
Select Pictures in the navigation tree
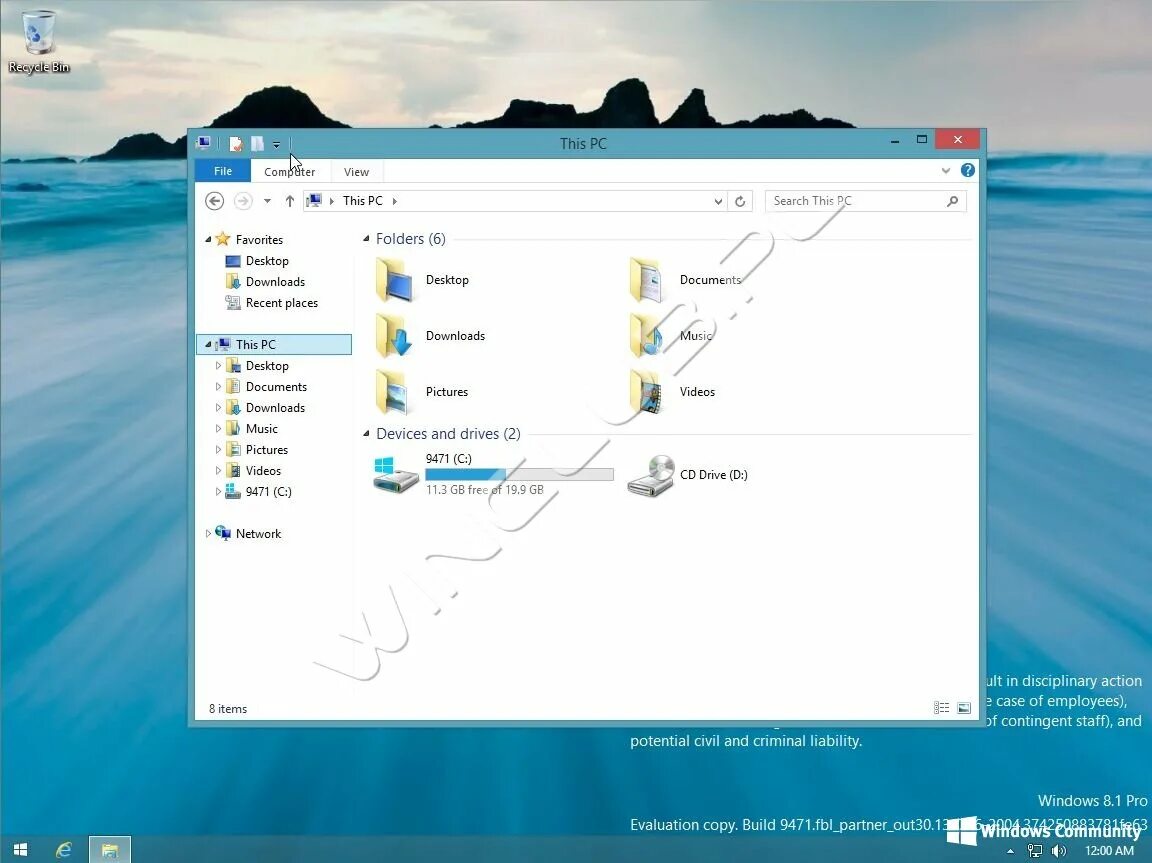[267, 449]
